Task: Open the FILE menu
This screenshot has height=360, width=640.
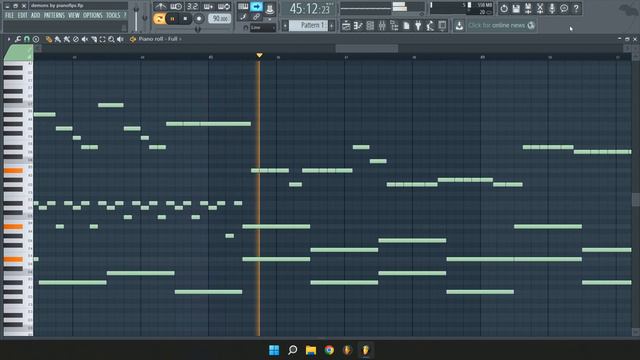Action: click(9, 16)
